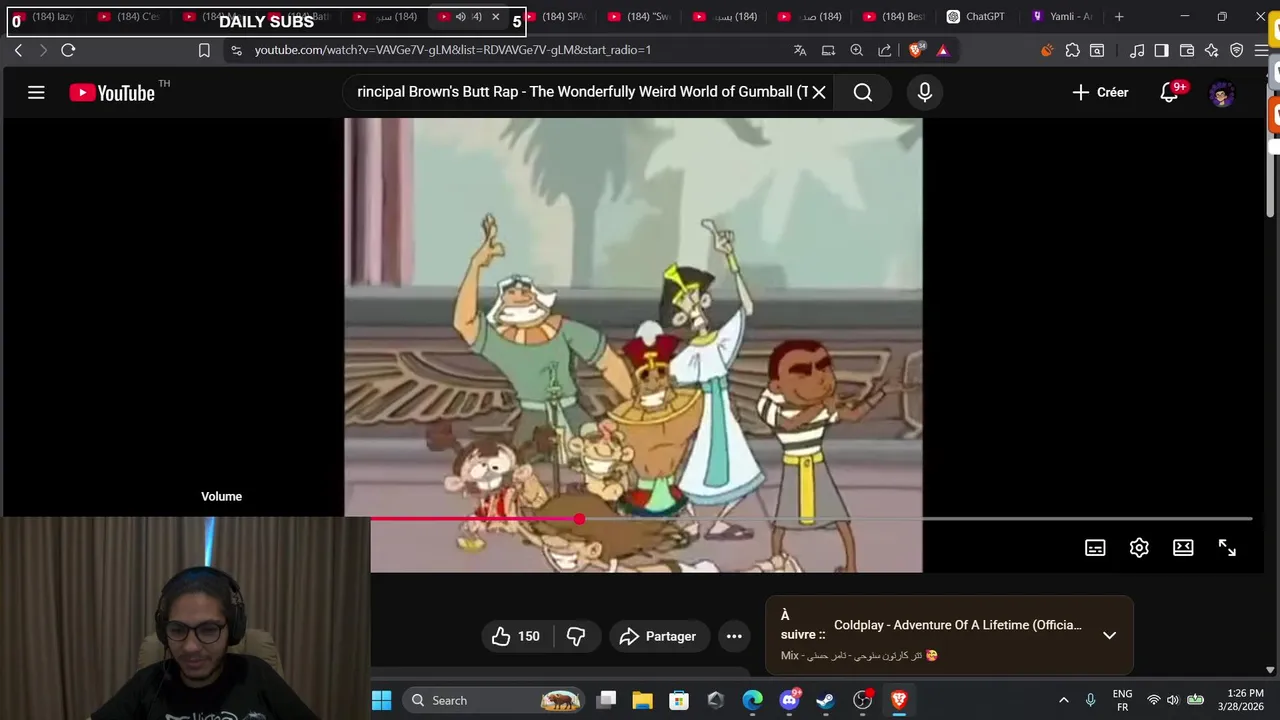
Task: Open OBS Studio from the taskbar
Action: [x=862, y=700]
